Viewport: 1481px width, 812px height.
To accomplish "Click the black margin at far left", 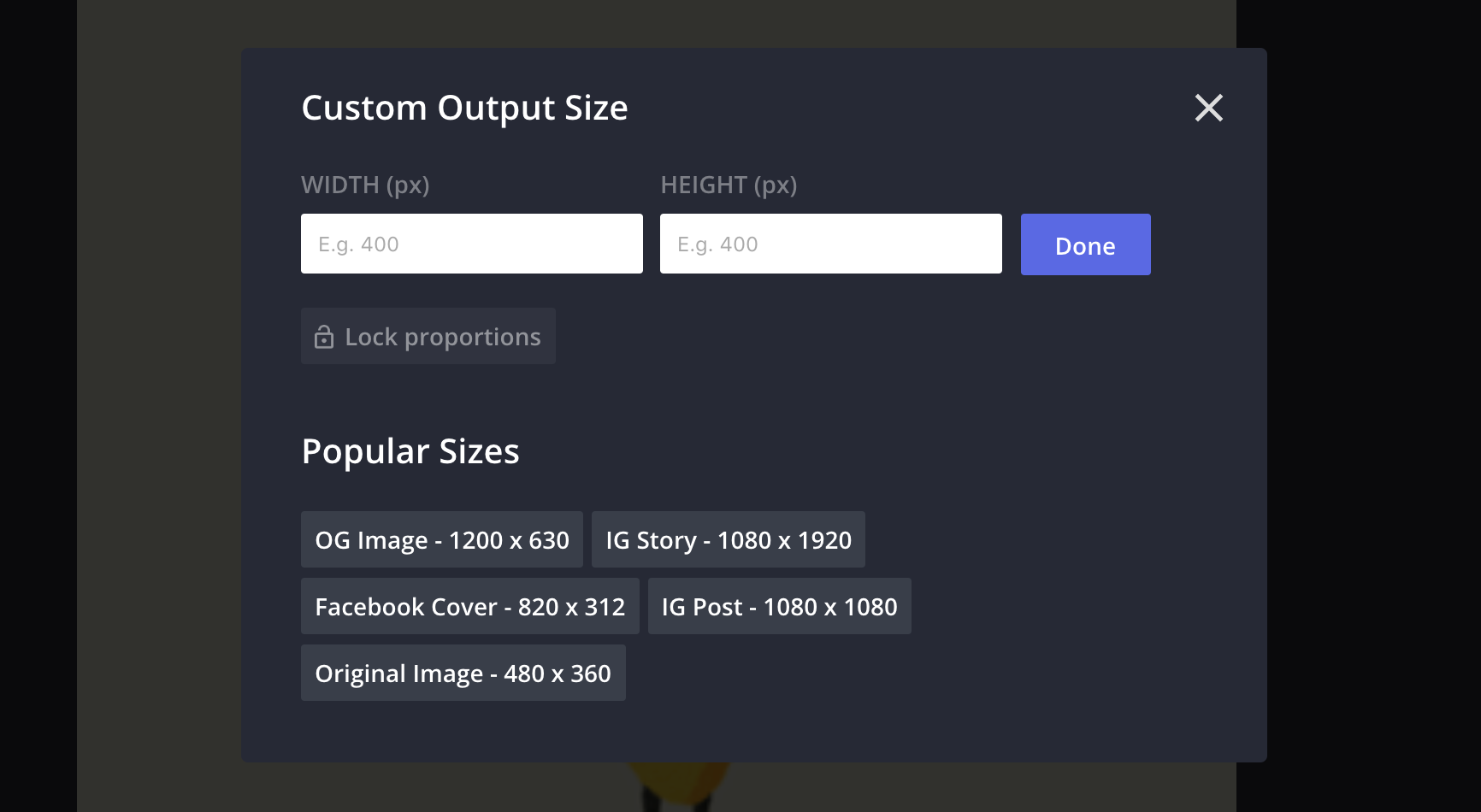I will click(x=38, y=406).
